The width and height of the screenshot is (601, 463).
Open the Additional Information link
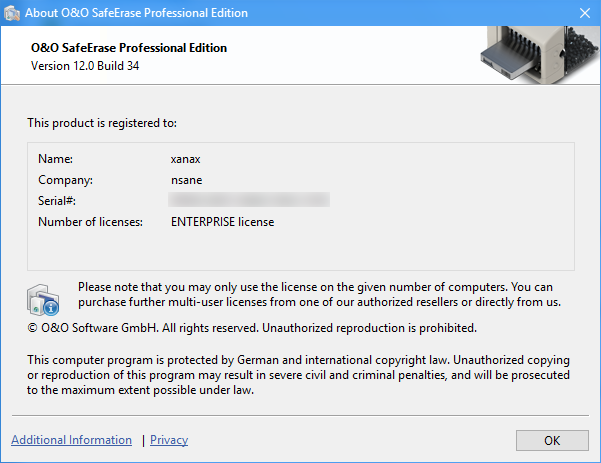[71, 440]
